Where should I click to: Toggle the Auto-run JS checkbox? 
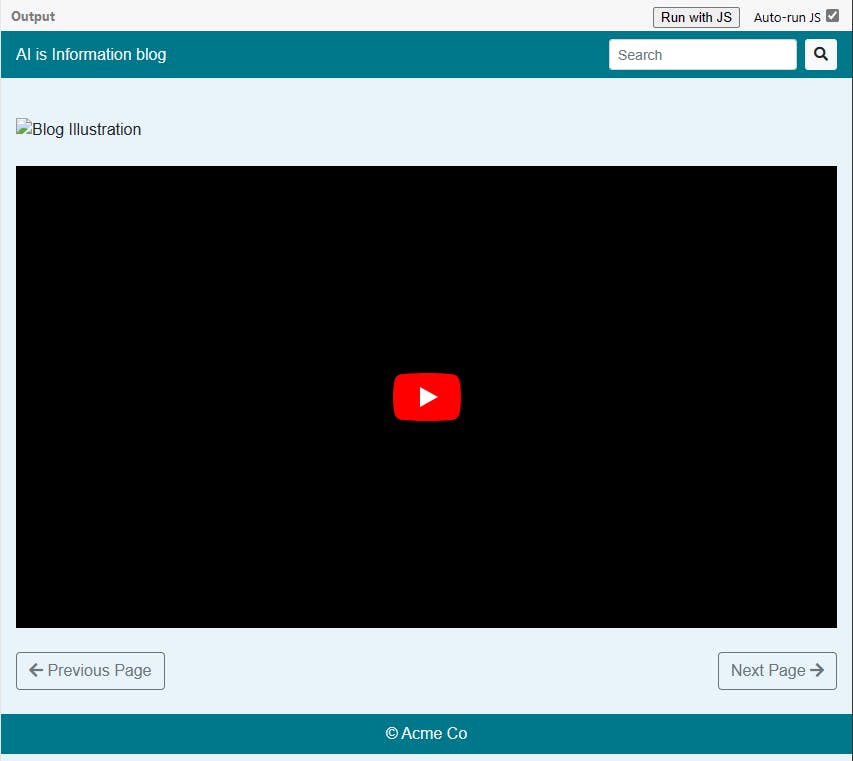tap(832, 16)
